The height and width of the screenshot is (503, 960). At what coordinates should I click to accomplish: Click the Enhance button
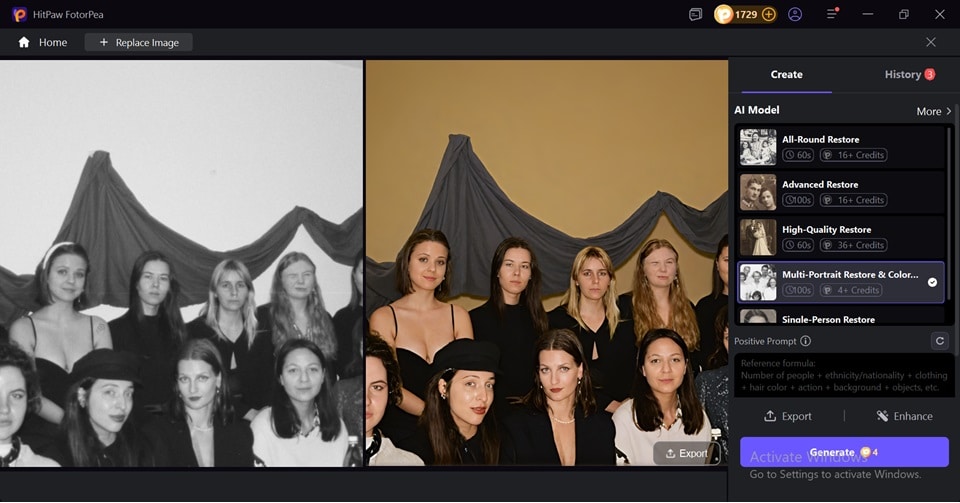tap(904, 416)
